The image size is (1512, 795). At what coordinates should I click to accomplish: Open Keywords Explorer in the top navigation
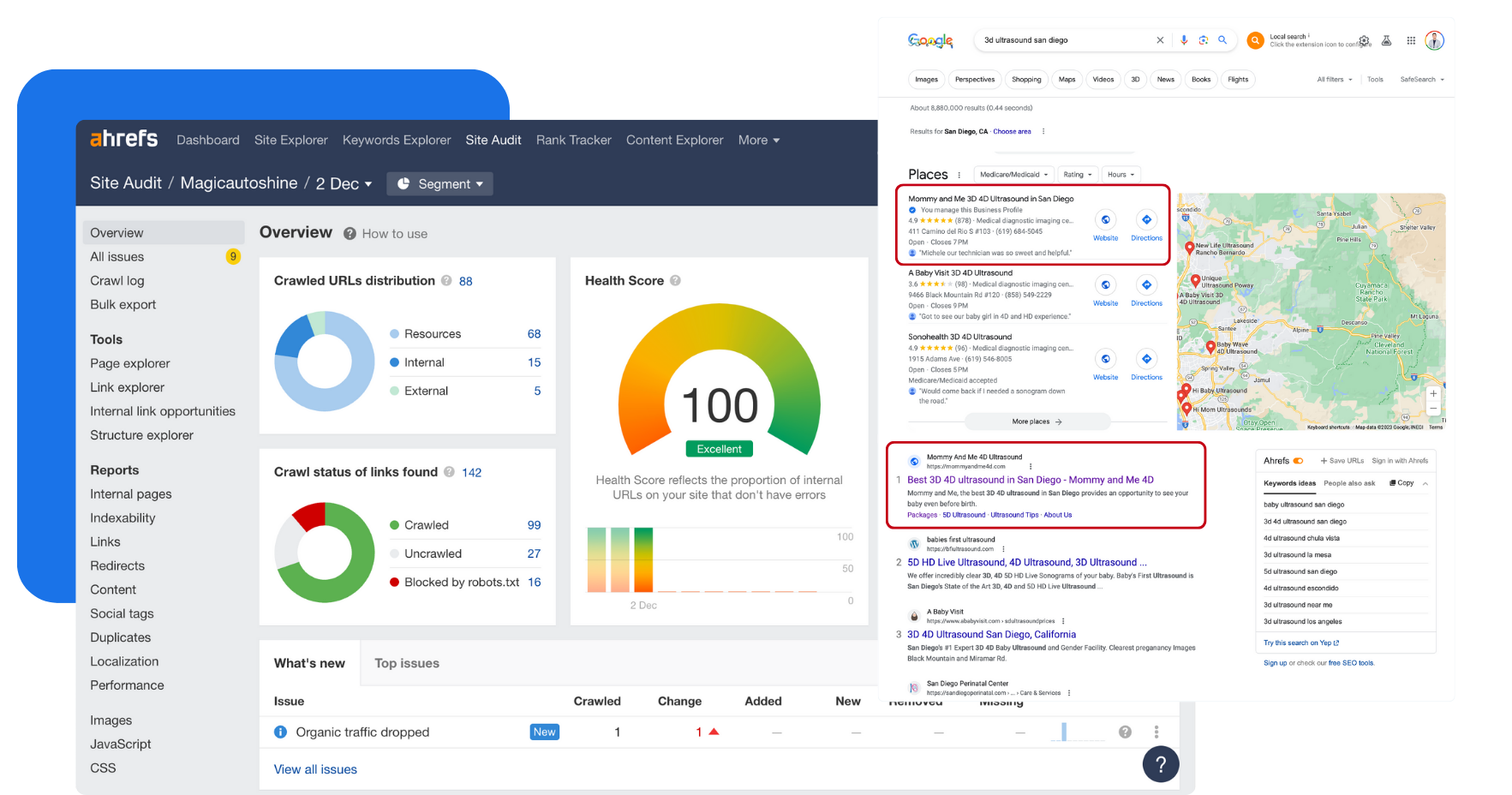coord(397,140)
